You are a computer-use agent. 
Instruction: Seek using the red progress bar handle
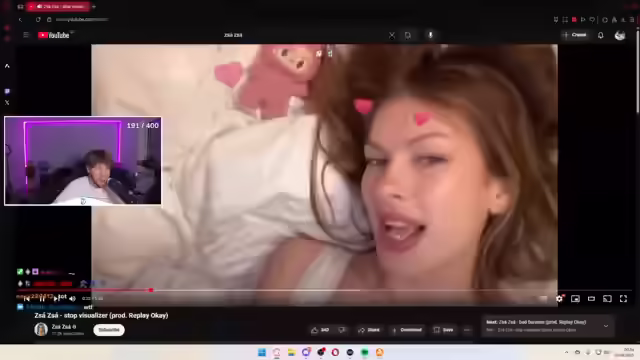pyautogui.click(x=151, y=290)
